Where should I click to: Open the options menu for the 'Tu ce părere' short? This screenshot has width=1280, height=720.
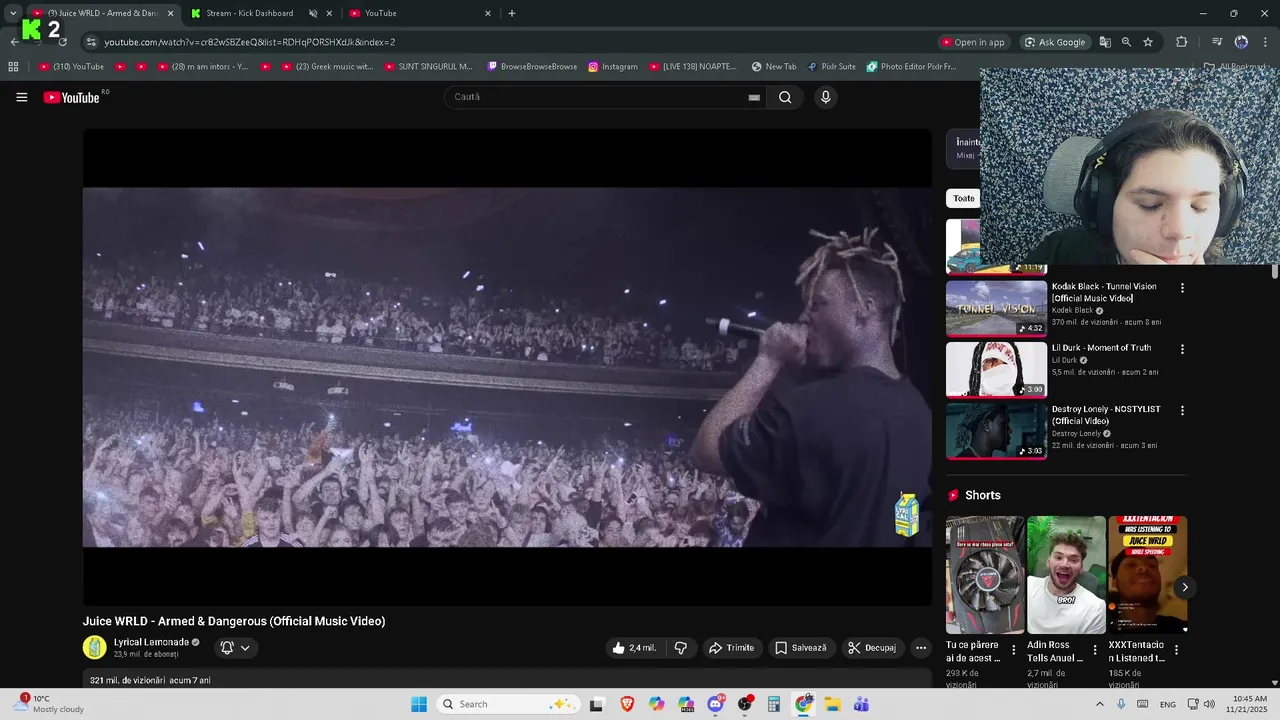tap(1014, 650)
